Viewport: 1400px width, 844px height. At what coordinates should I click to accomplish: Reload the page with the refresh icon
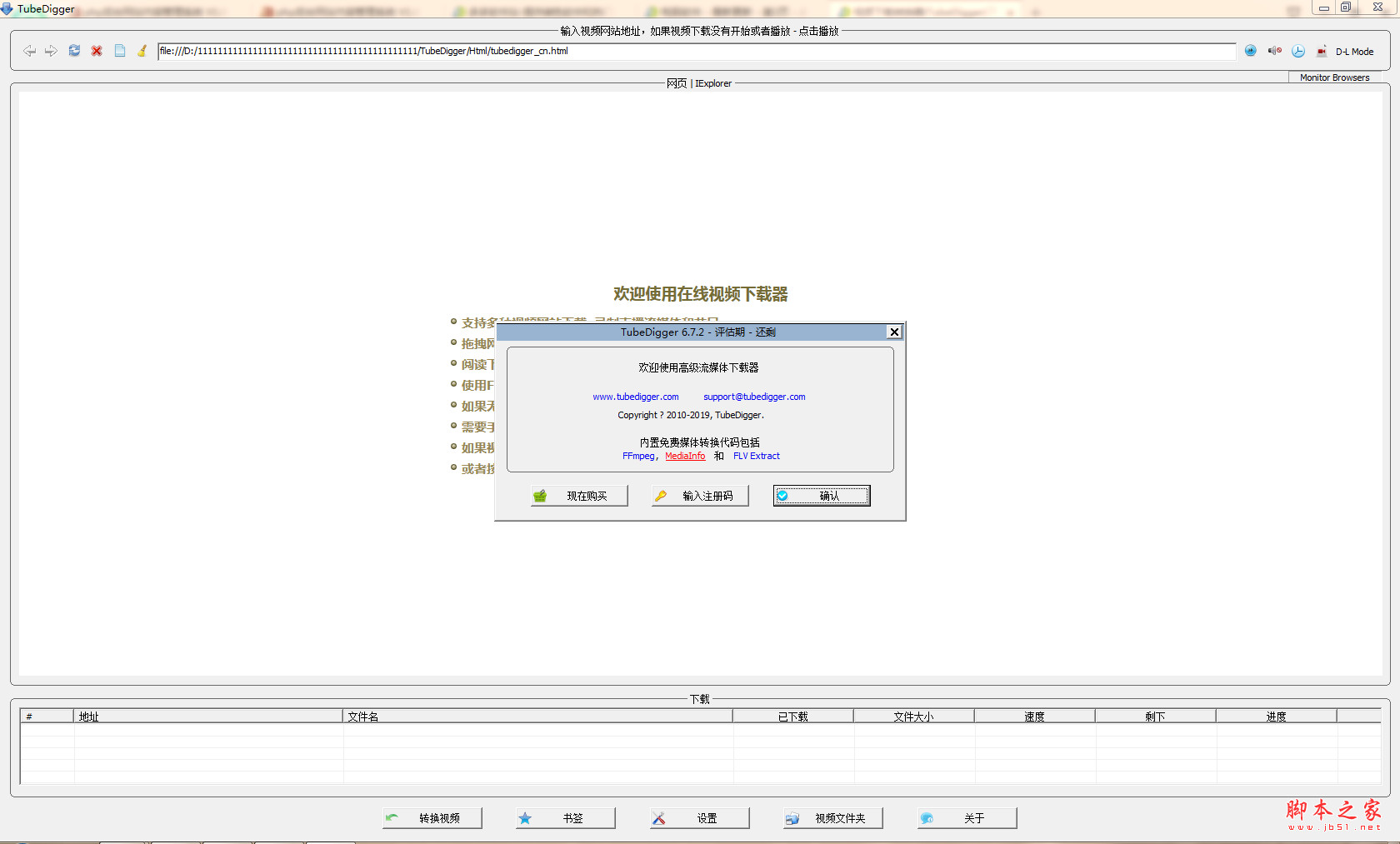click(74, 51)
